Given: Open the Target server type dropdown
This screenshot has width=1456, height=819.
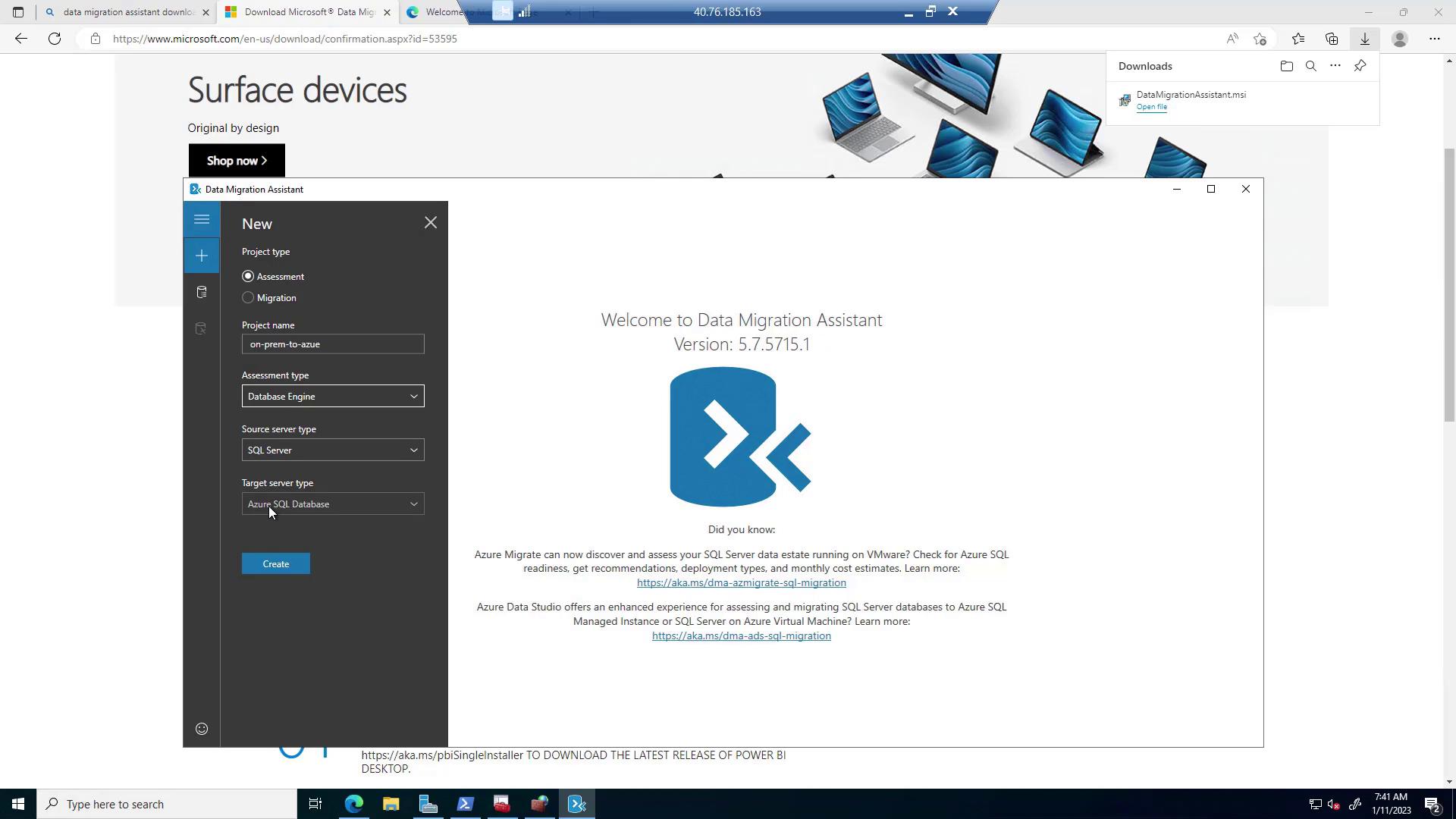Looking at the screenshot, I should tap(333, 504).
